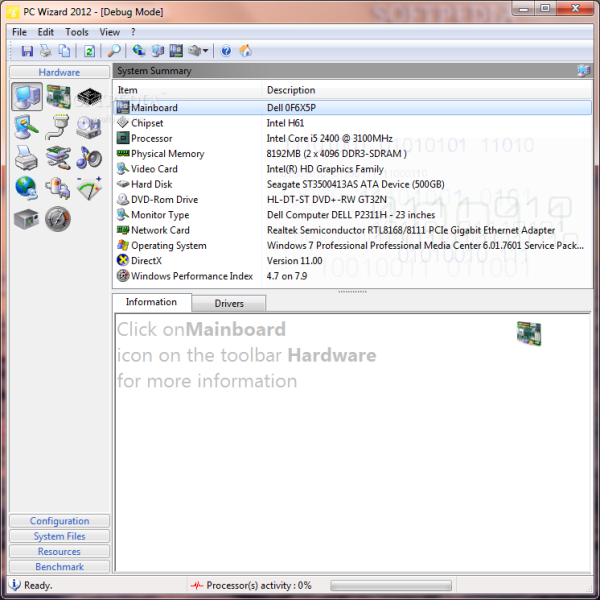Select the Network Card row
This screenshot has width=600, height=600.
[x=353, y=230]
